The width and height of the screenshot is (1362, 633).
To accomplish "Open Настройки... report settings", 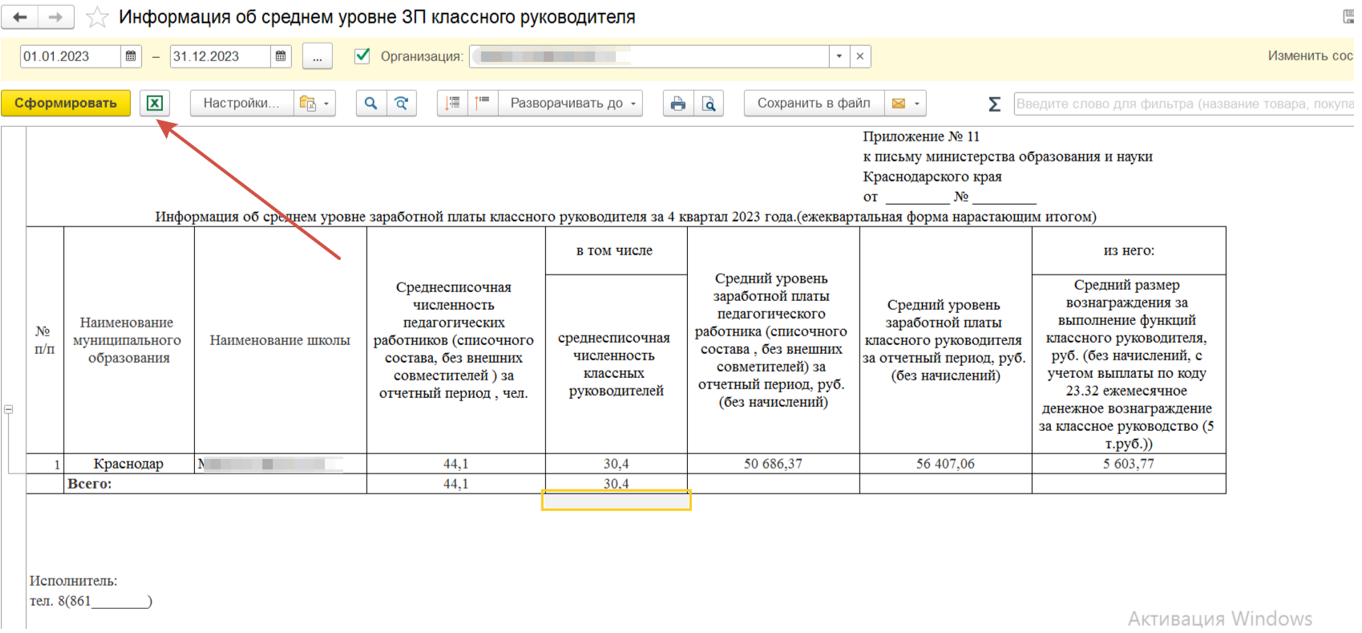I will tap(241, 103).
